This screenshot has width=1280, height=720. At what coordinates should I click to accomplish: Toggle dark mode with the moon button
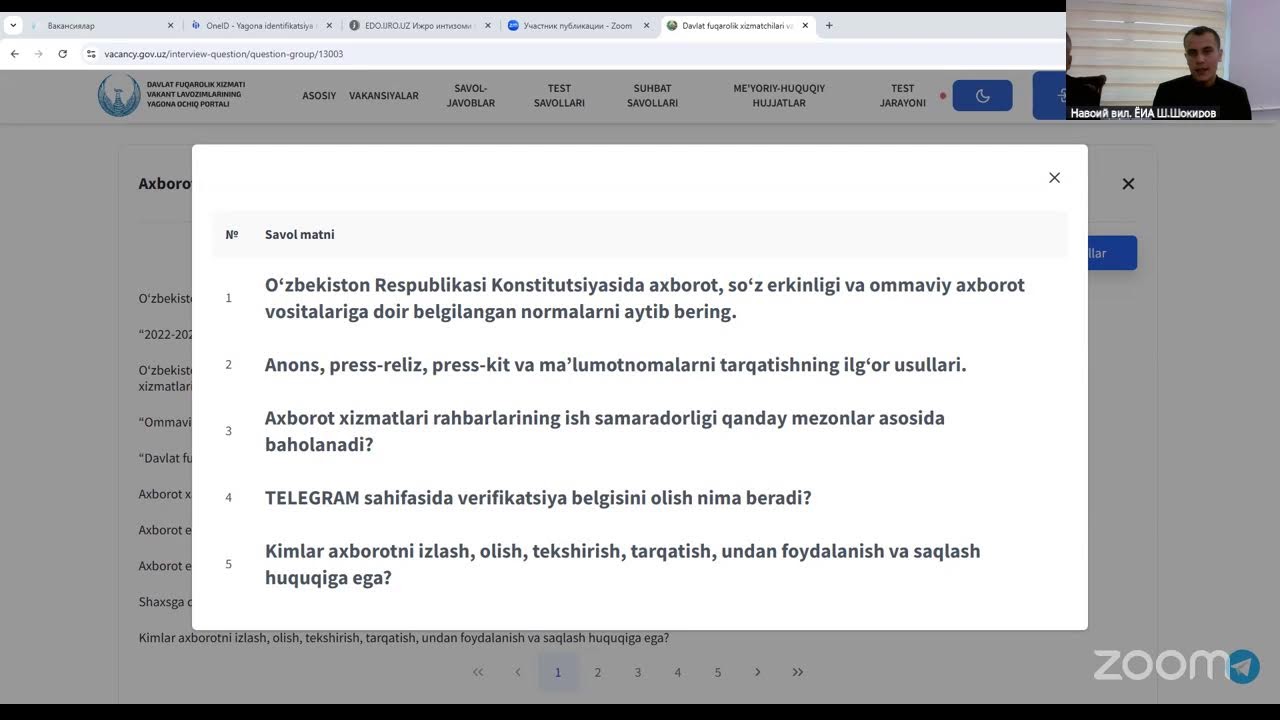(982, 96)
